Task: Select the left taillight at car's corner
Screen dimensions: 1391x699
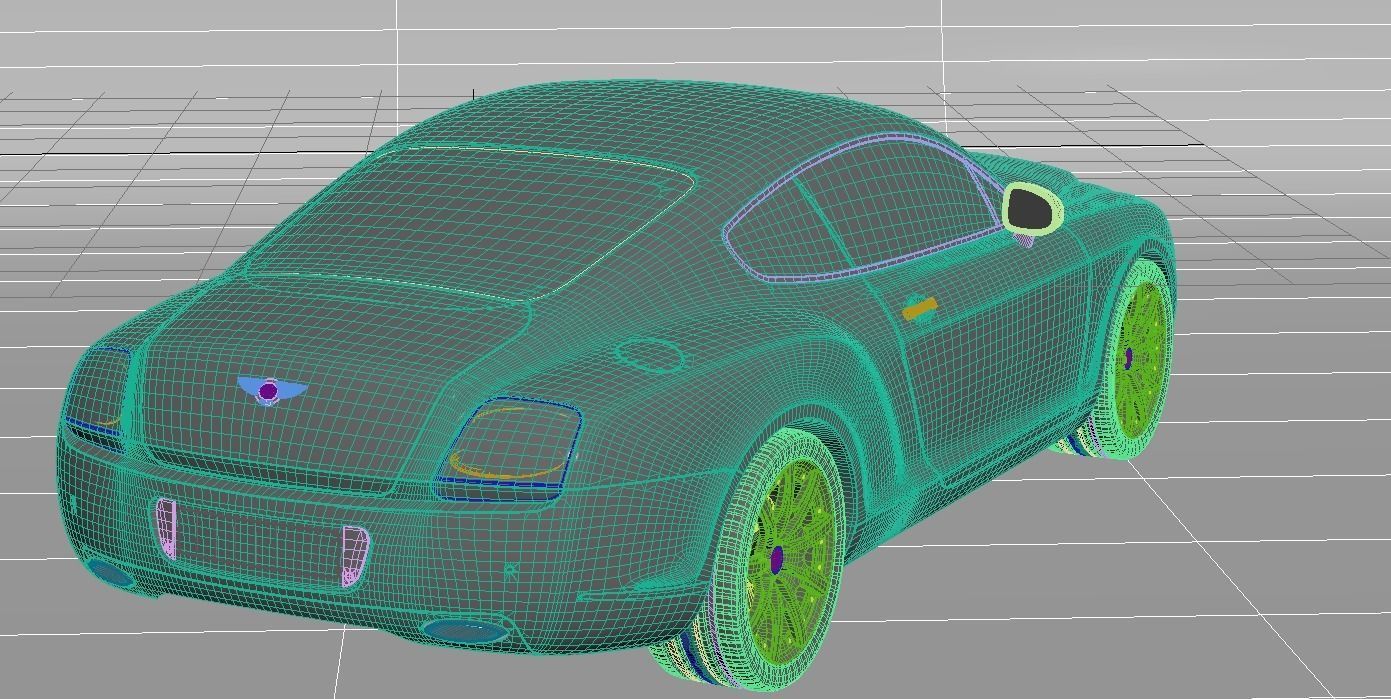Action: click(98, 398)
